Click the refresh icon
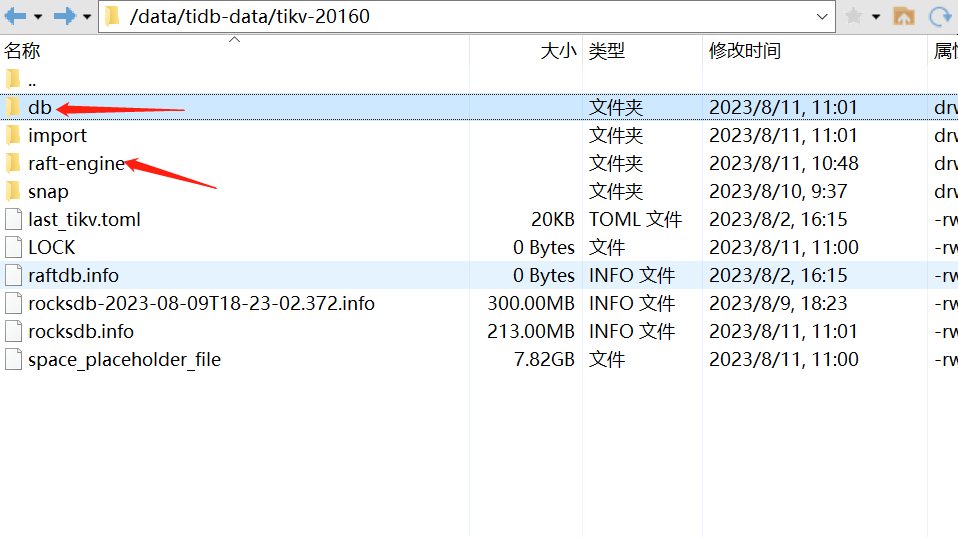Image resolution: width=958 pixels, height=537 pixels. point(940,16)
